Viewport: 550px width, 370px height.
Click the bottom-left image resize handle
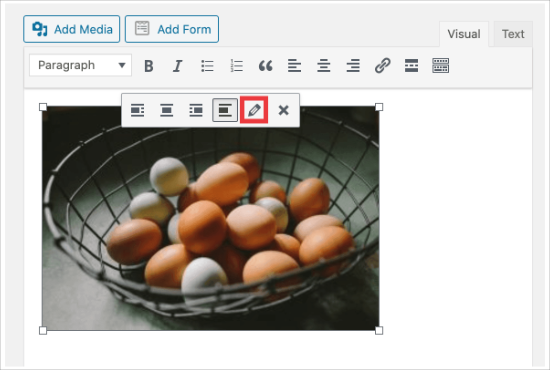pos(43,330)
